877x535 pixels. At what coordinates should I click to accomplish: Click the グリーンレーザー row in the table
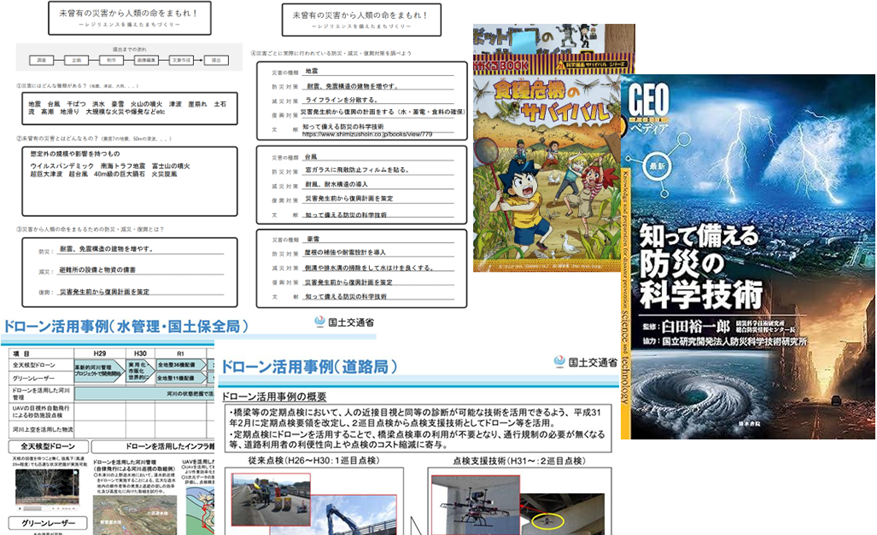coord(42,378)
